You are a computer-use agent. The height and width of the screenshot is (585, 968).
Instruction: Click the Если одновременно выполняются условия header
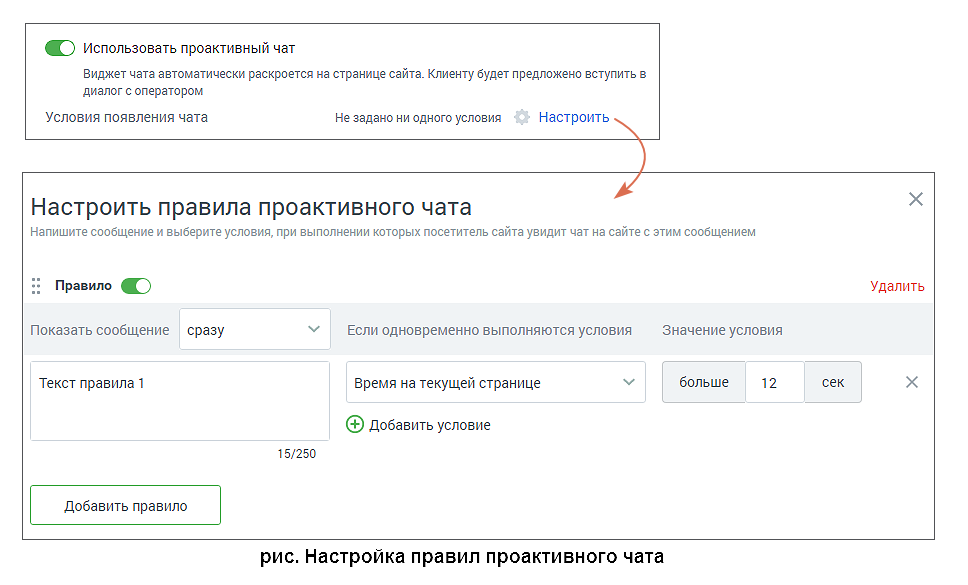(x=489, y=330)
